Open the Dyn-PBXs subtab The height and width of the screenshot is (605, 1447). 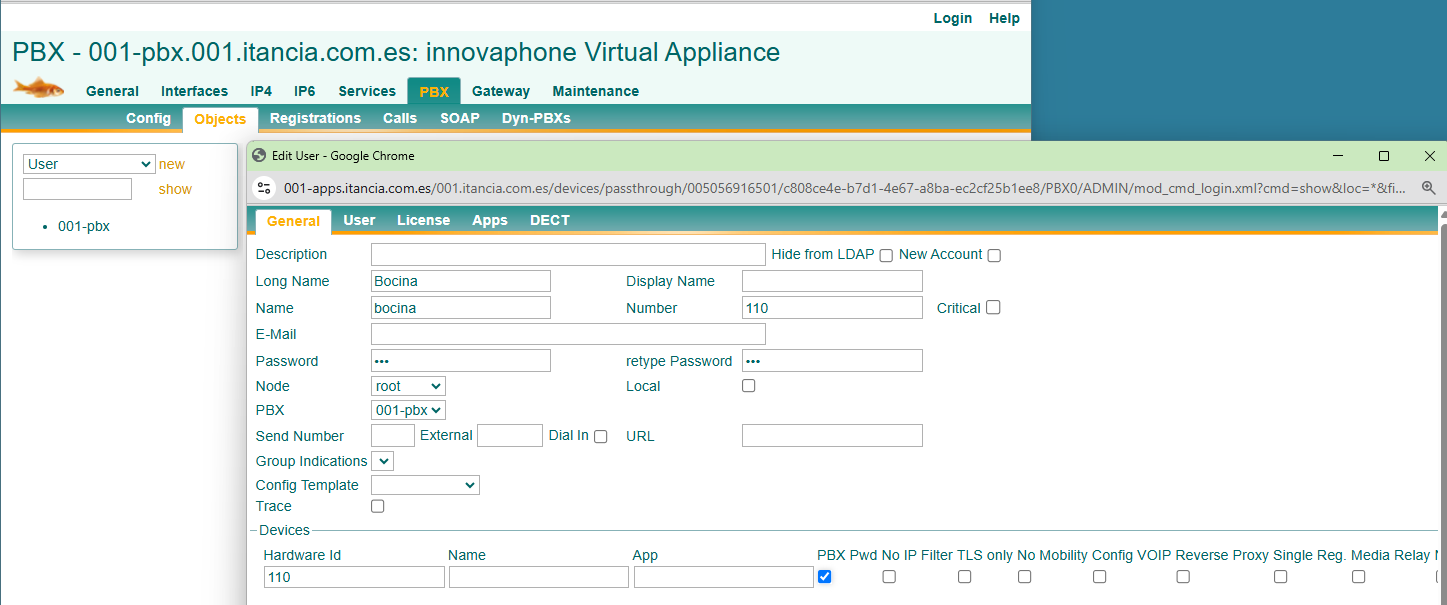[x=536, y=118]
